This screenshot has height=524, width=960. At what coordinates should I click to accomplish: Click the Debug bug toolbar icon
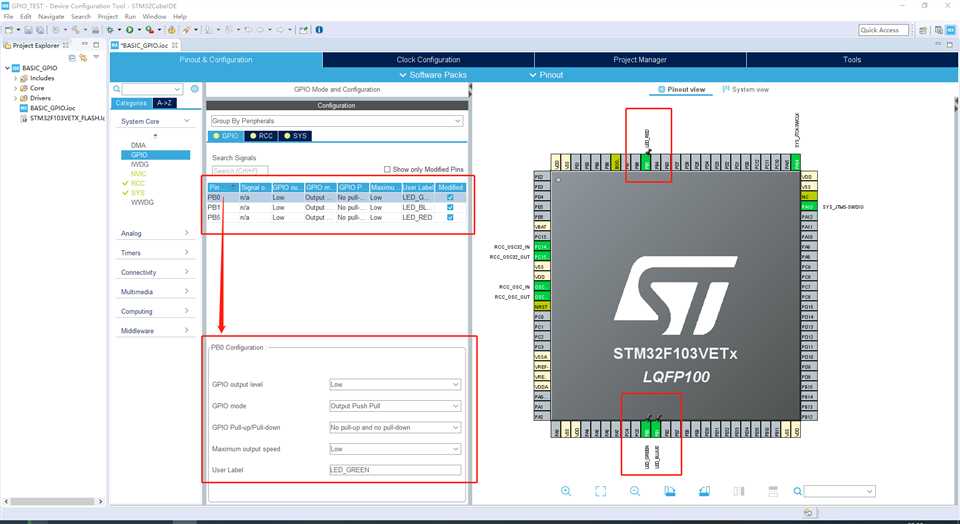tap(110, 29)
